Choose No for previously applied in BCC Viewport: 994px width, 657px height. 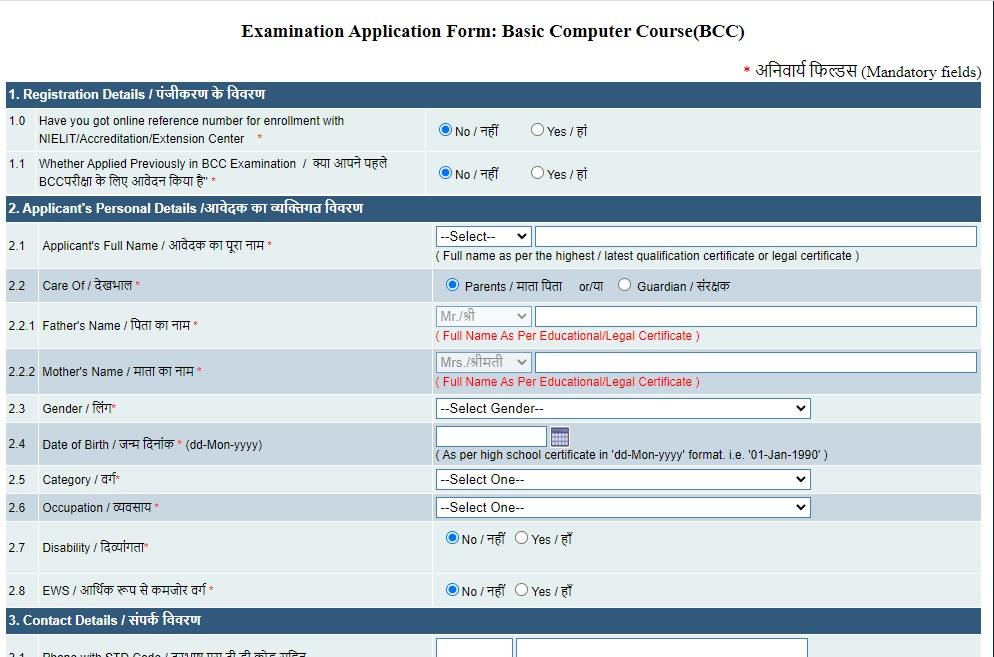point(445,173)
